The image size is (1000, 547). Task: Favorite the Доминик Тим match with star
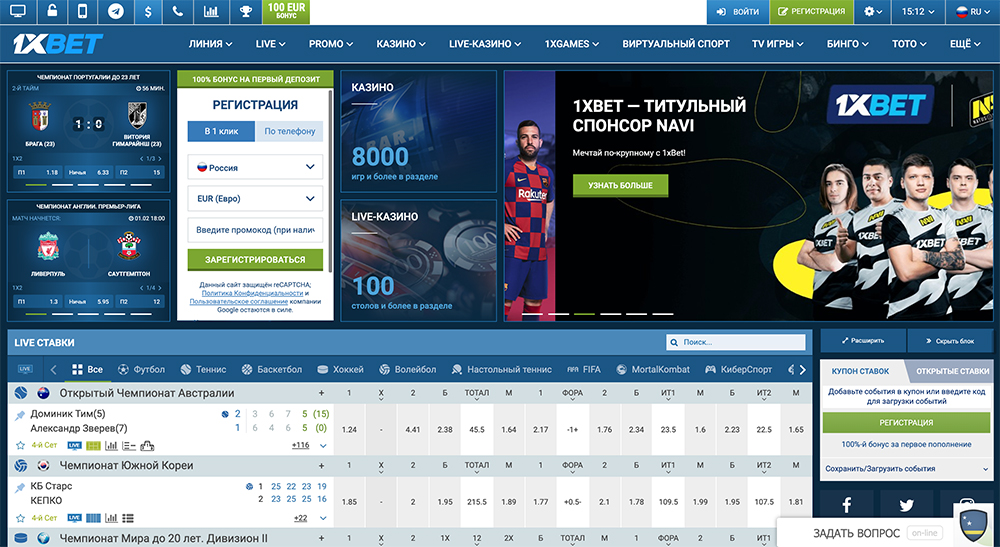[x=20, y=445]
